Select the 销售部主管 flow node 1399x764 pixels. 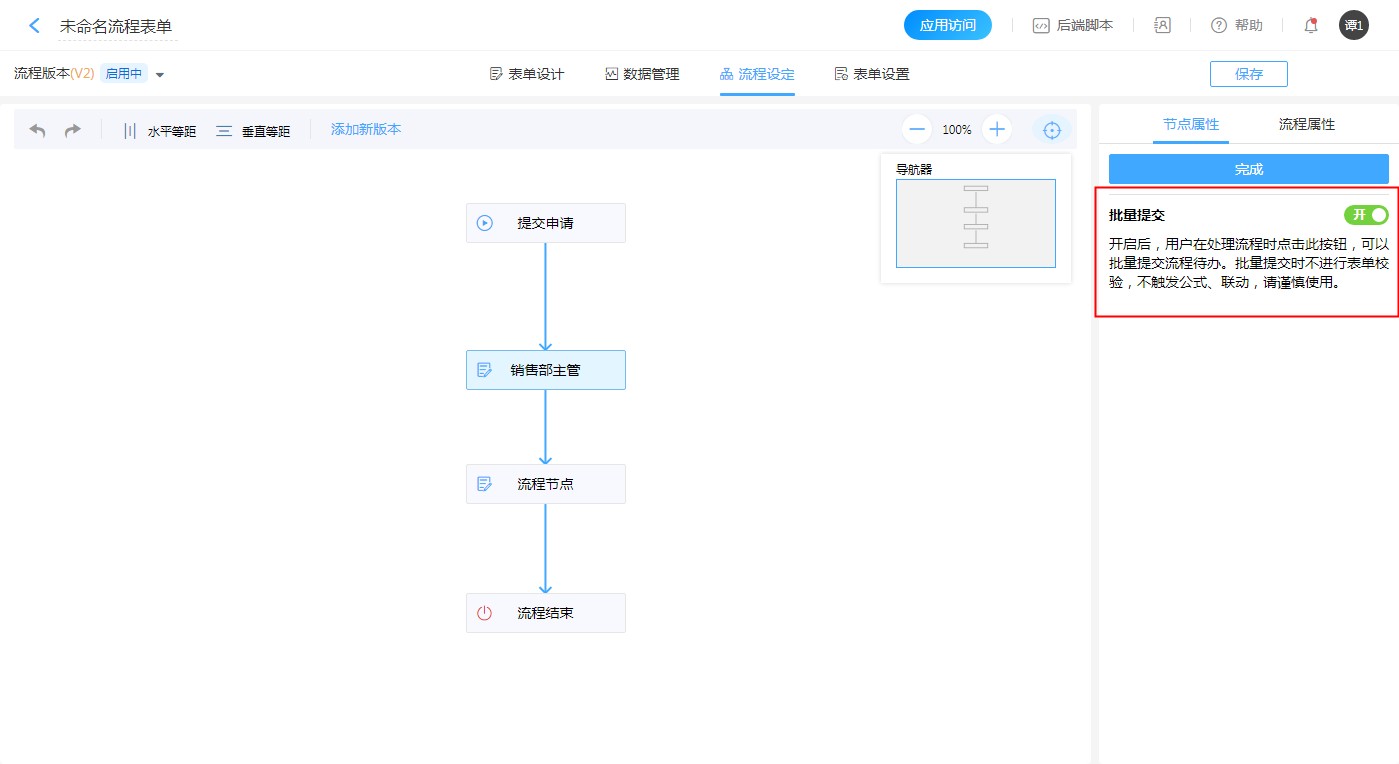pyautogui.click(x=545, y=370)
